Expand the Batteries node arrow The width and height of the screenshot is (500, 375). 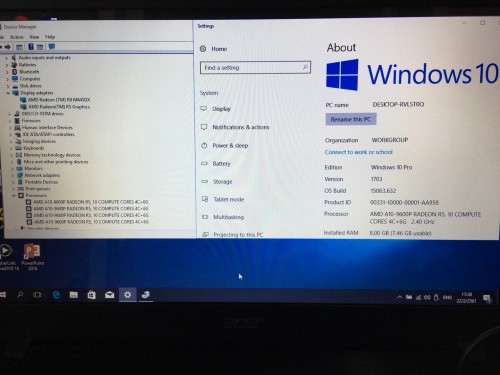[x=7, y=65]
